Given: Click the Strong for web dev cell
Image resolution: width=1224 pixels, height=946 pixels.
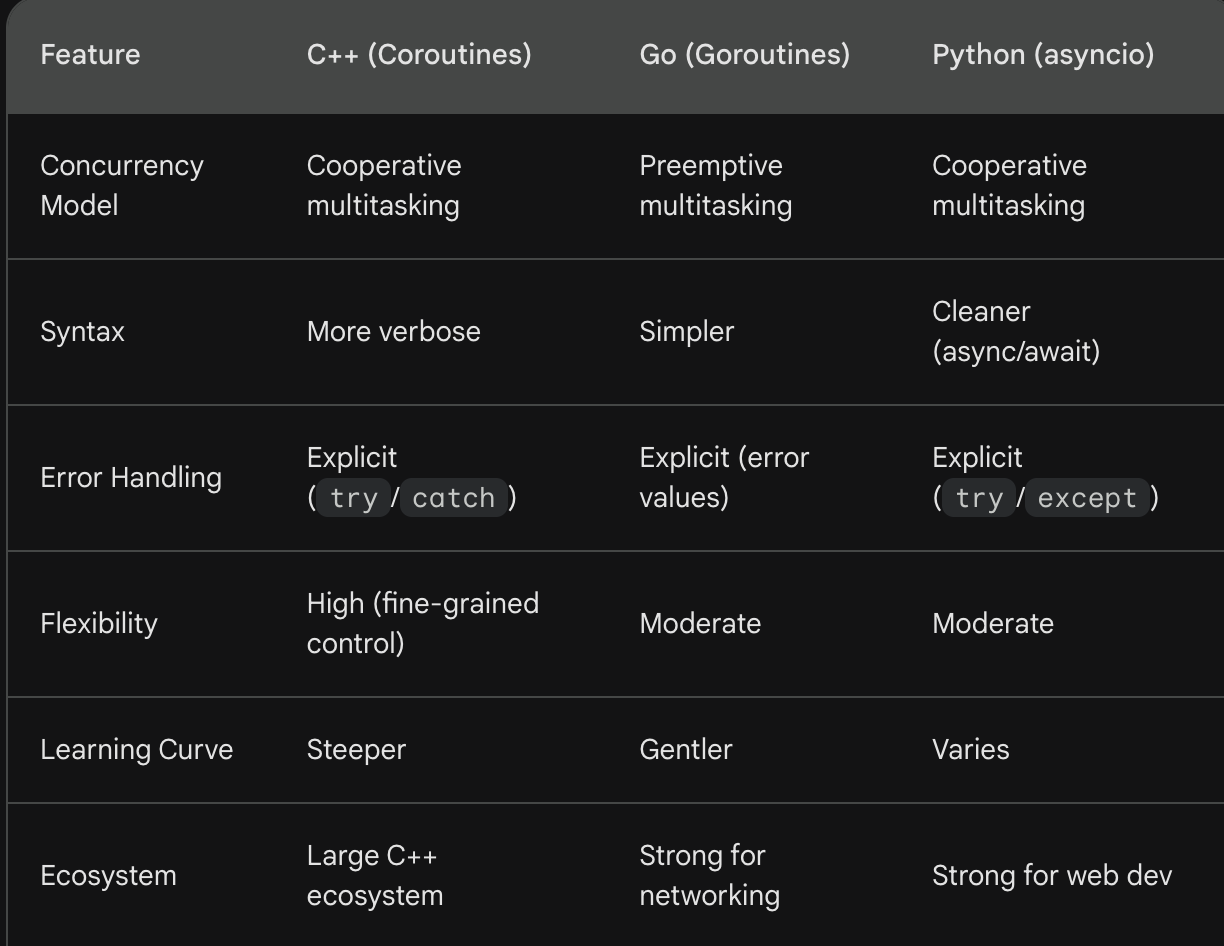Looking at the screenshot, I should [1052, 876].
